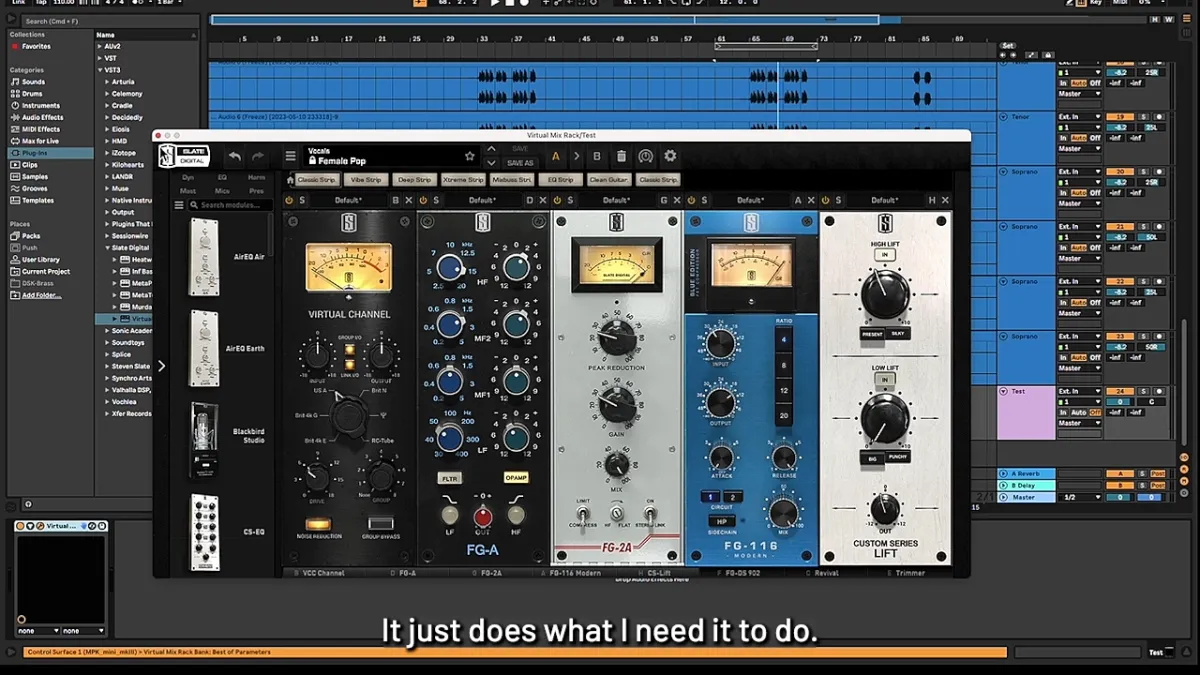Toggle the Noise Reduction switch on Virtual Channel

coord(318,523)
